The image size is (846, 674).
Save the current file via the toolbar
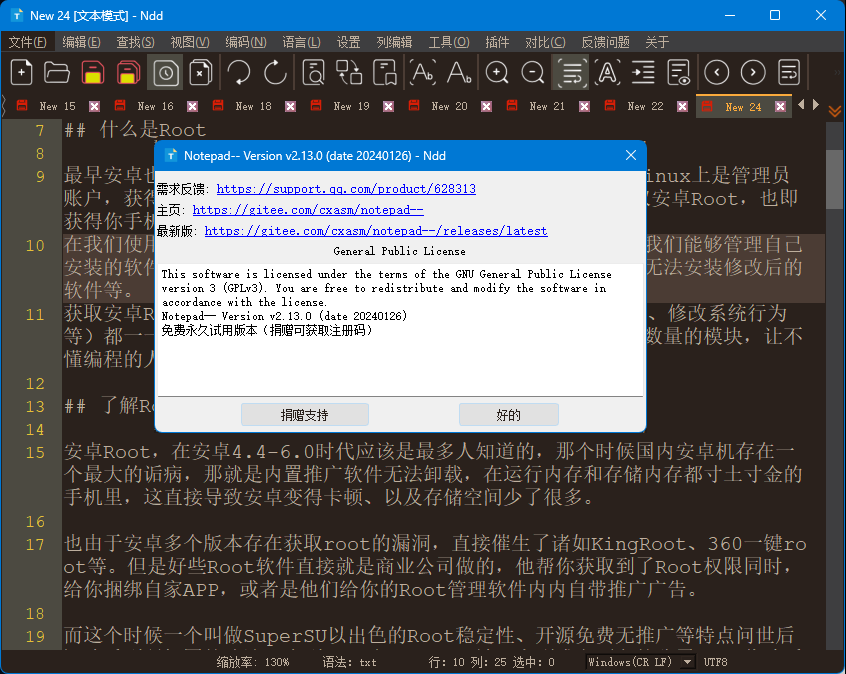point(93,72)
